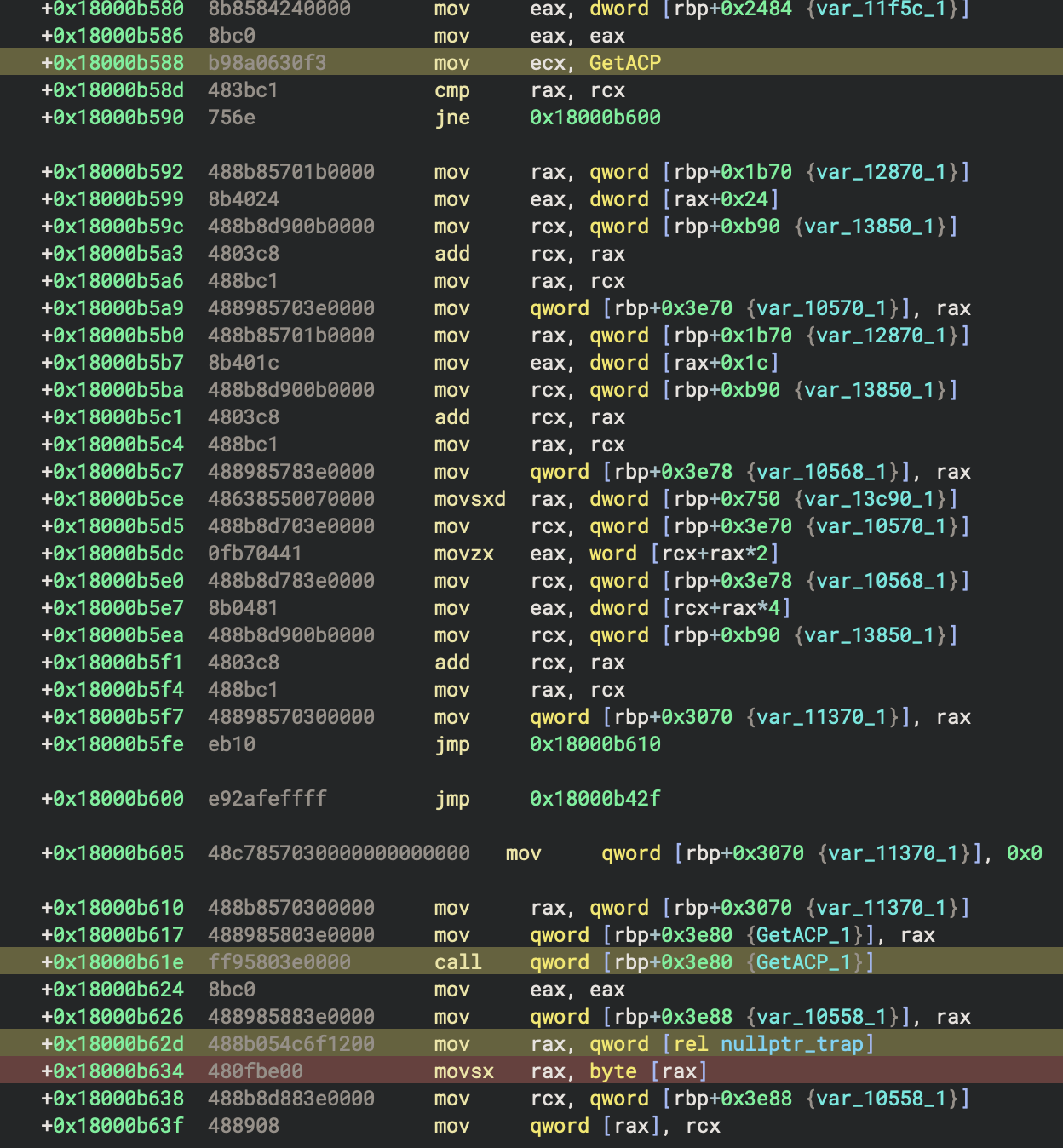
Task: Click the movzx mnemonic
Action: click(x=464, y=554)
